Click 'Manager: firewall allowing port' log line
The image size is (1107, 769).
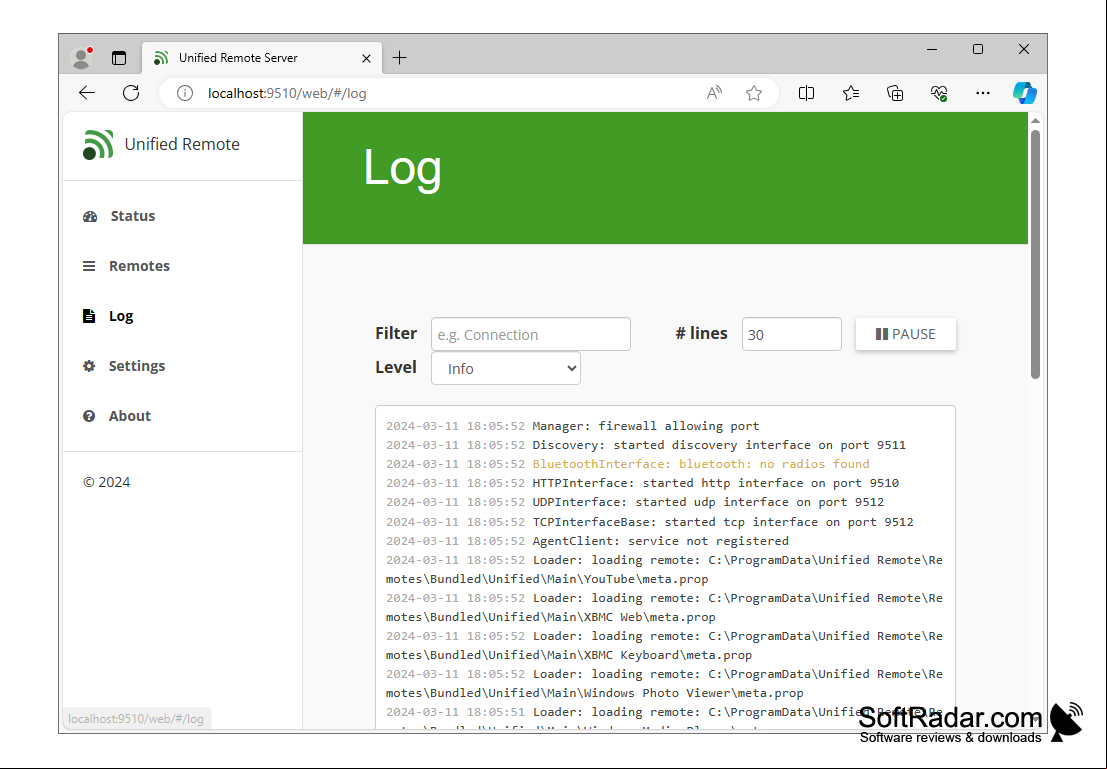[573, 426]
